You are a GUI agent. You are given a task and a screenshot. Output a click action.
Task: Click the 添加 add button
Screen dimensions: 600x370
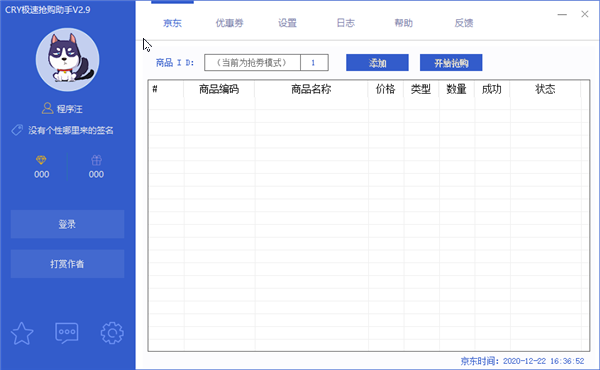377,62
